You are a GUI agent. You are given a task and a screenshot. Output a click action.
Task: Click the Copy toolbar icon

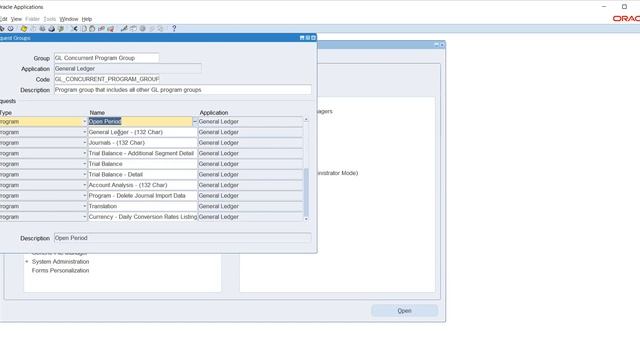tap(84, 29)
